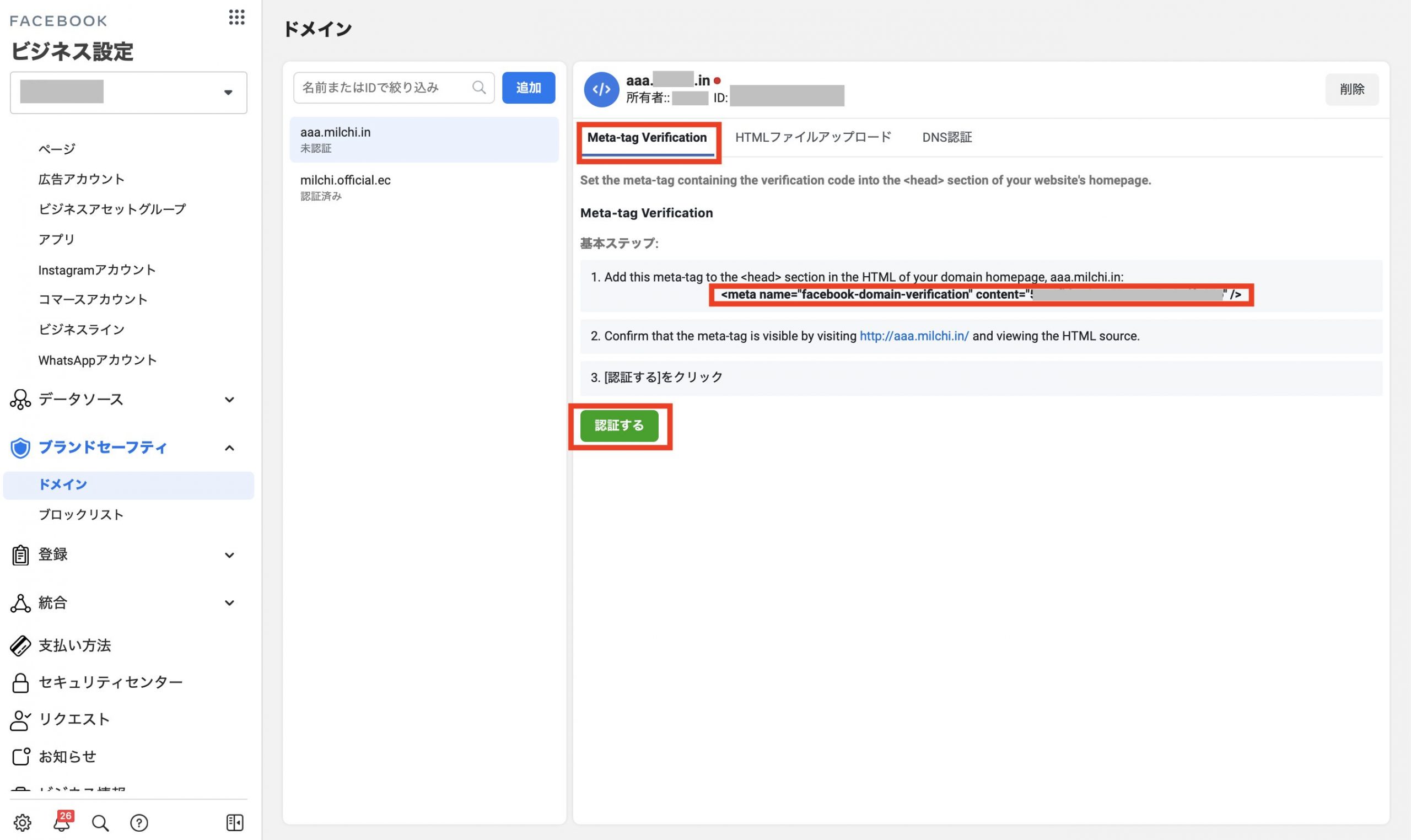Image resolution: width=1411 pixels, height=840 pixels.
Task: Open ページ in sidebar
Action: tap(57, 149)
